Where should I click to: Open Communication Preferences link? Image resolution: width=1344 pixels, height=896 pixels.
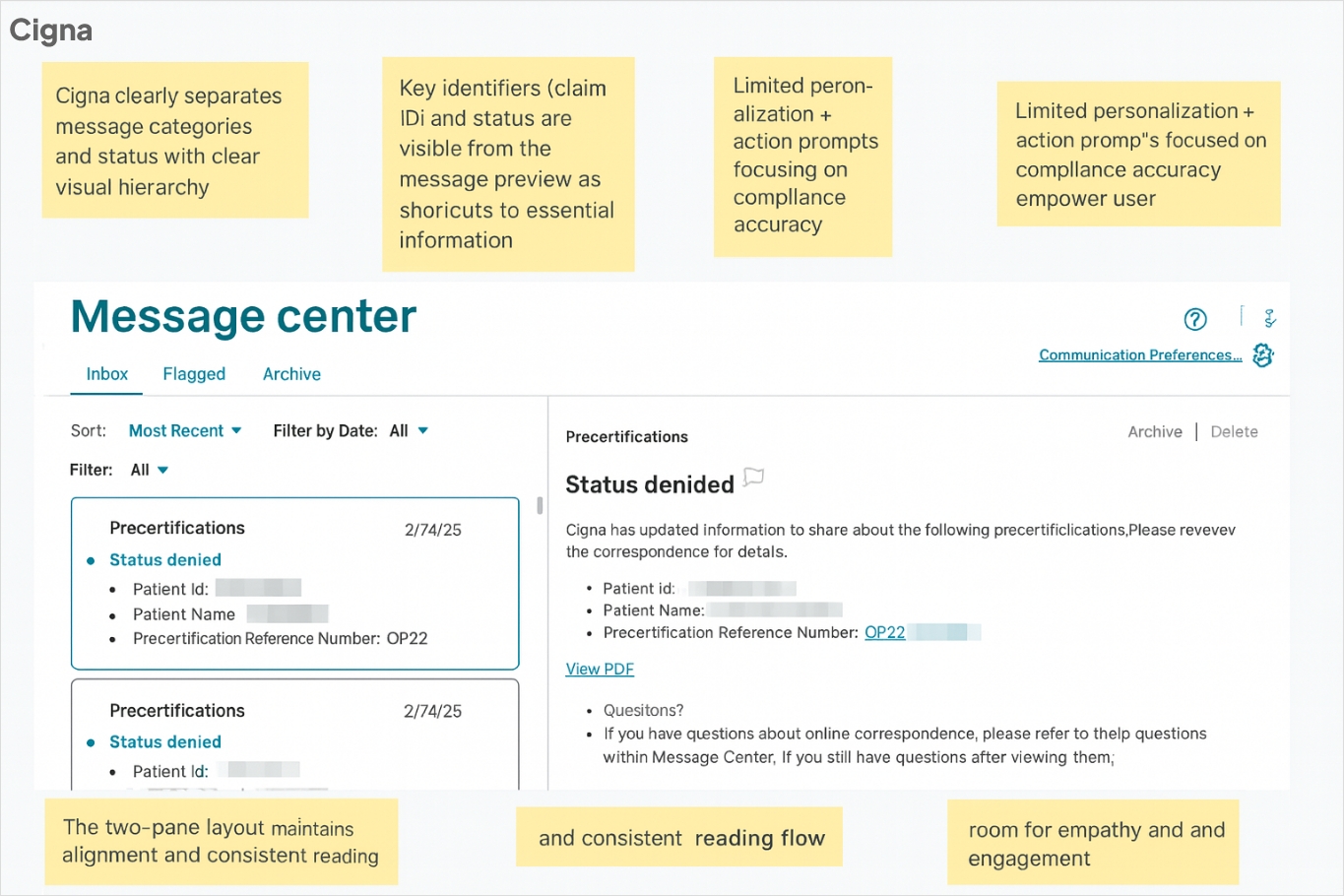point(1139,355)
